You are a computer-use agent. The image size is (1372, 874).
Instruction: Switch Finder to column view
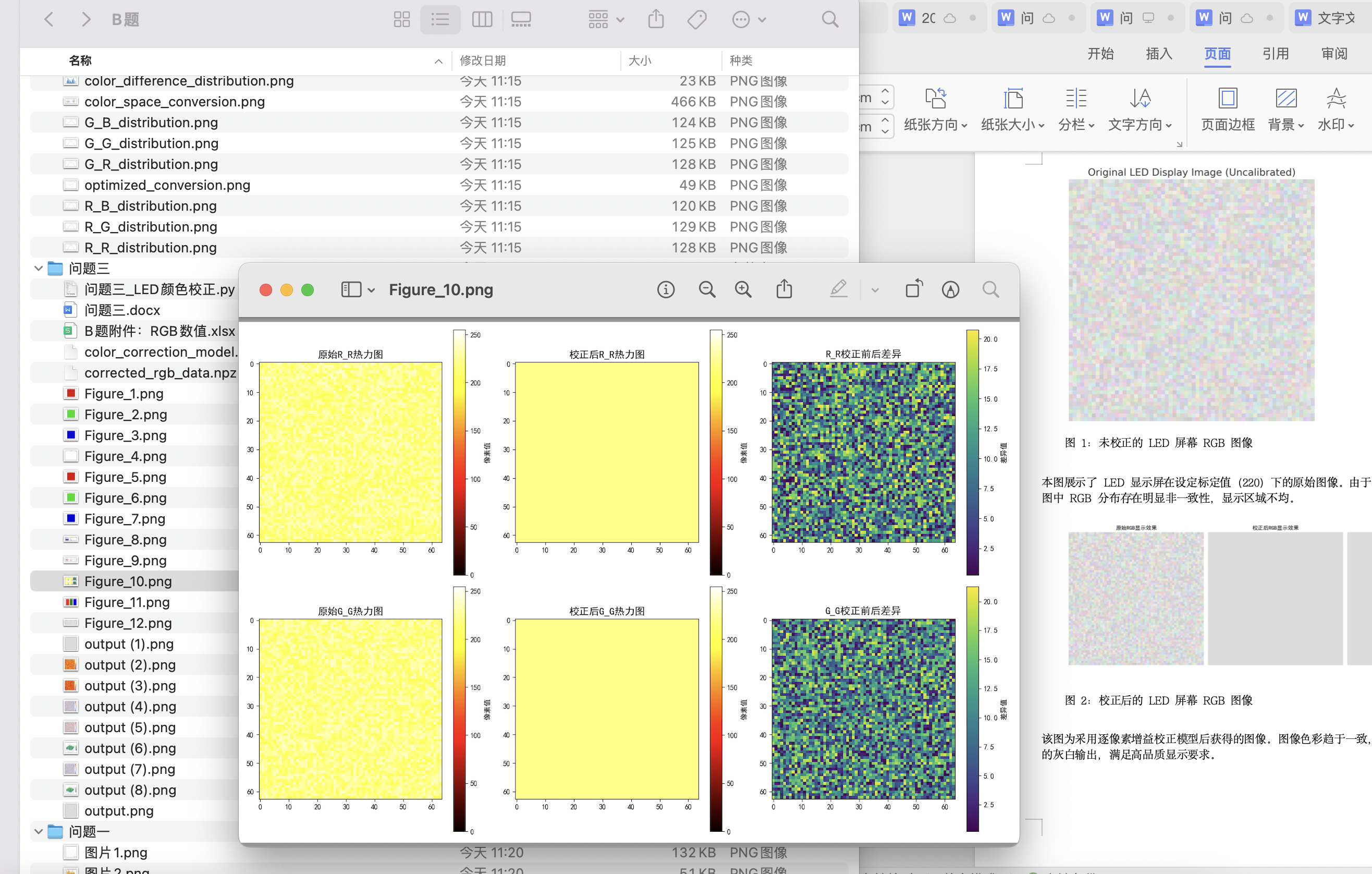(482, 20)
